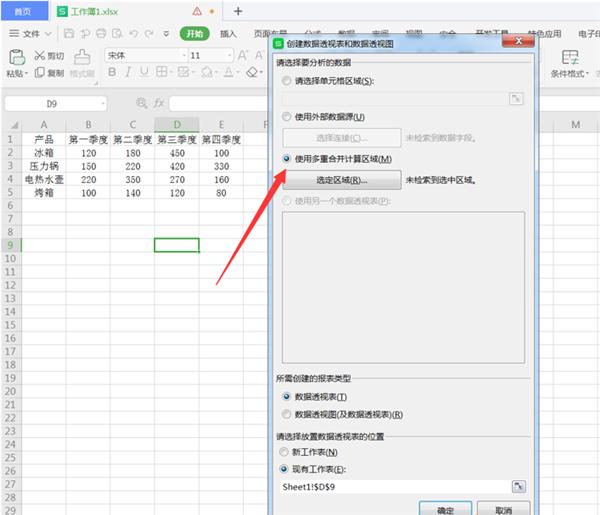Click the select-all corner triangle of sheet
Viewport: 600px width, 515px height.
14,125
